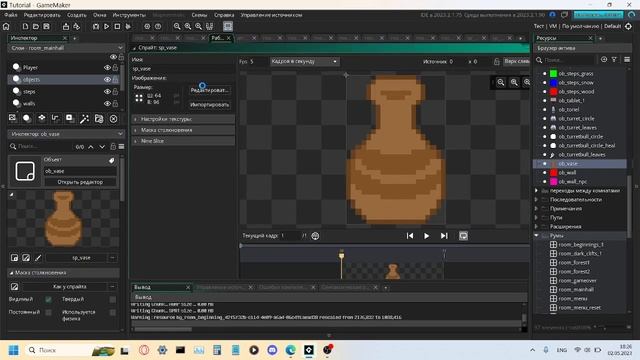
Task: Lock the Player layer
Action: coord(115,68)
